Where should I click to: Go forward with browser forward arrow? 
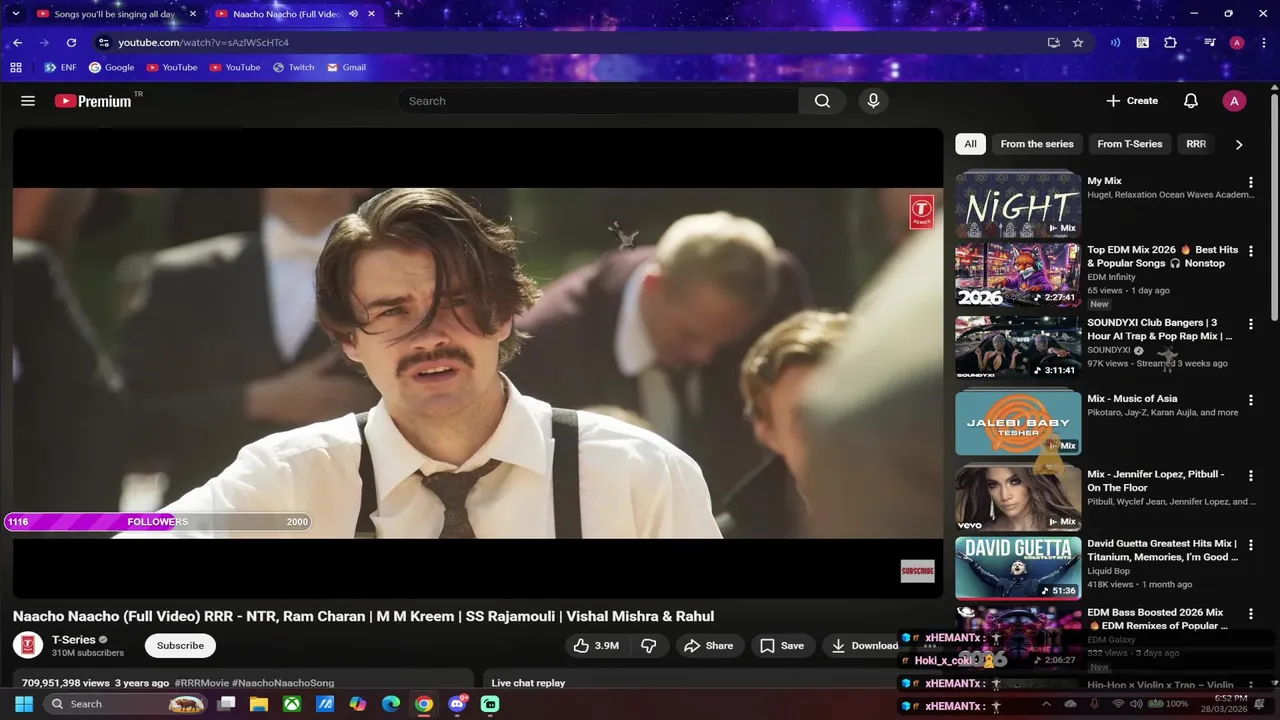44,43
